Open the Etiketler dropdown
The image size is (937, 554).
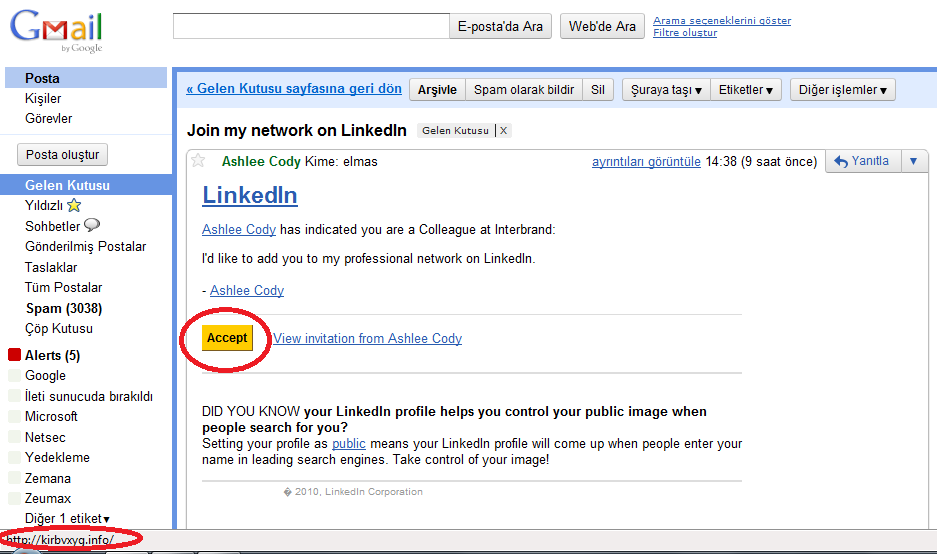pyautogui.click(x=746, y=90)
